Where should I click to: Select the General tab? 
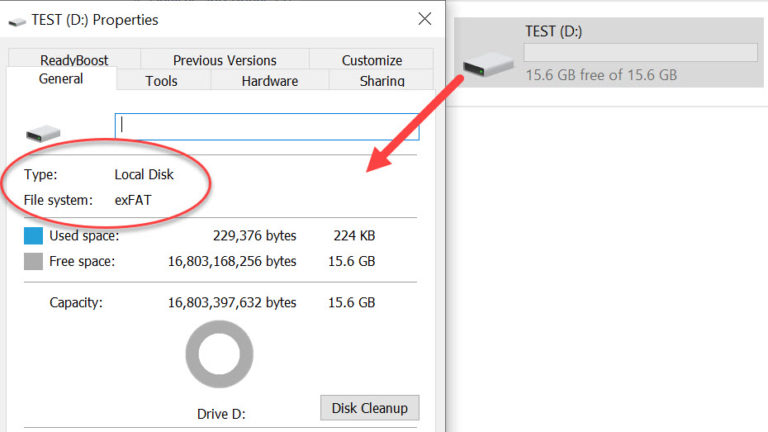(x=61, y=80)
